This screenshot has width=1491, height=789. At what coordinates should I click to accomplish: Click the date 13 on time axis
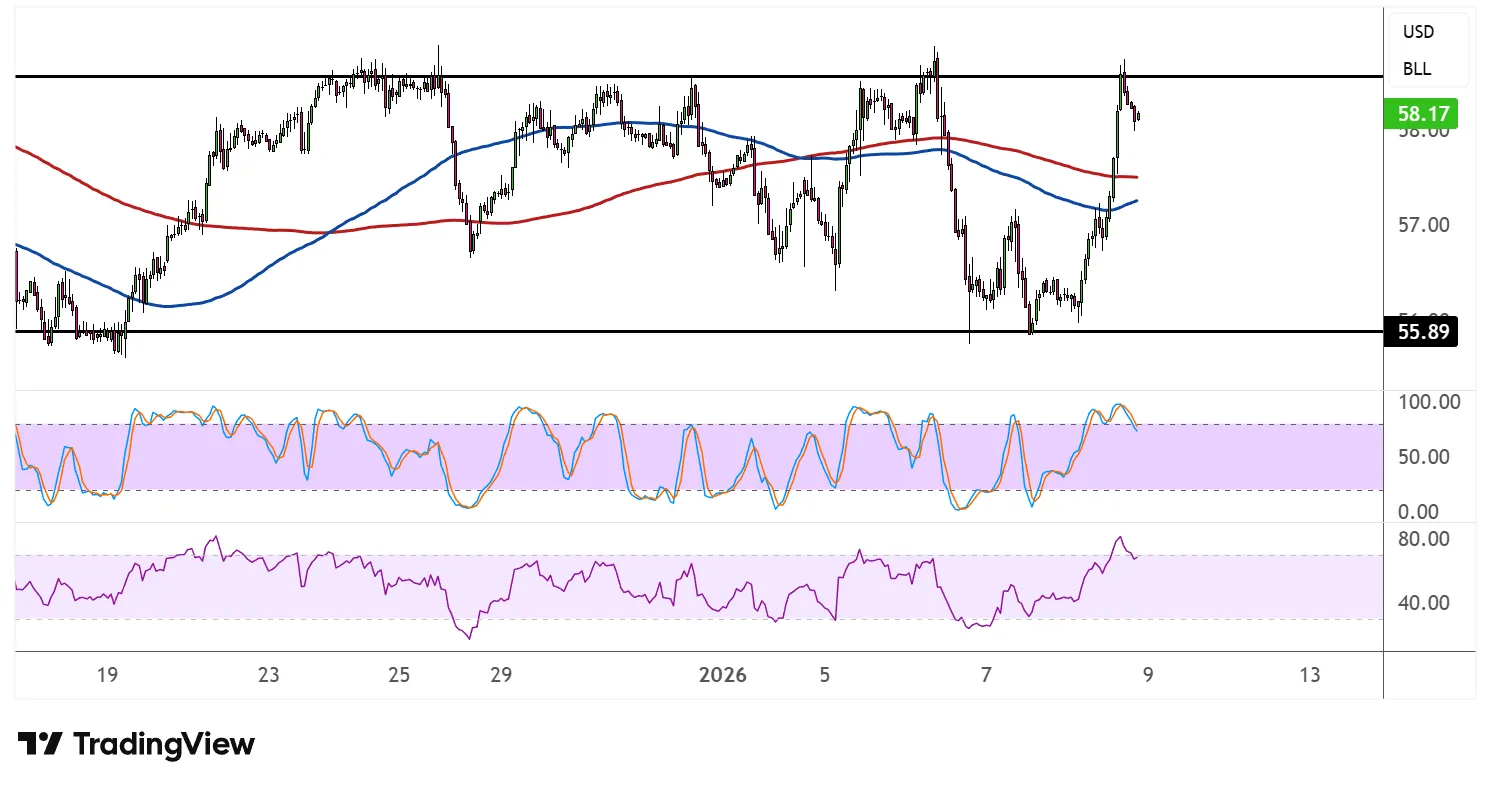point(1310,675)
